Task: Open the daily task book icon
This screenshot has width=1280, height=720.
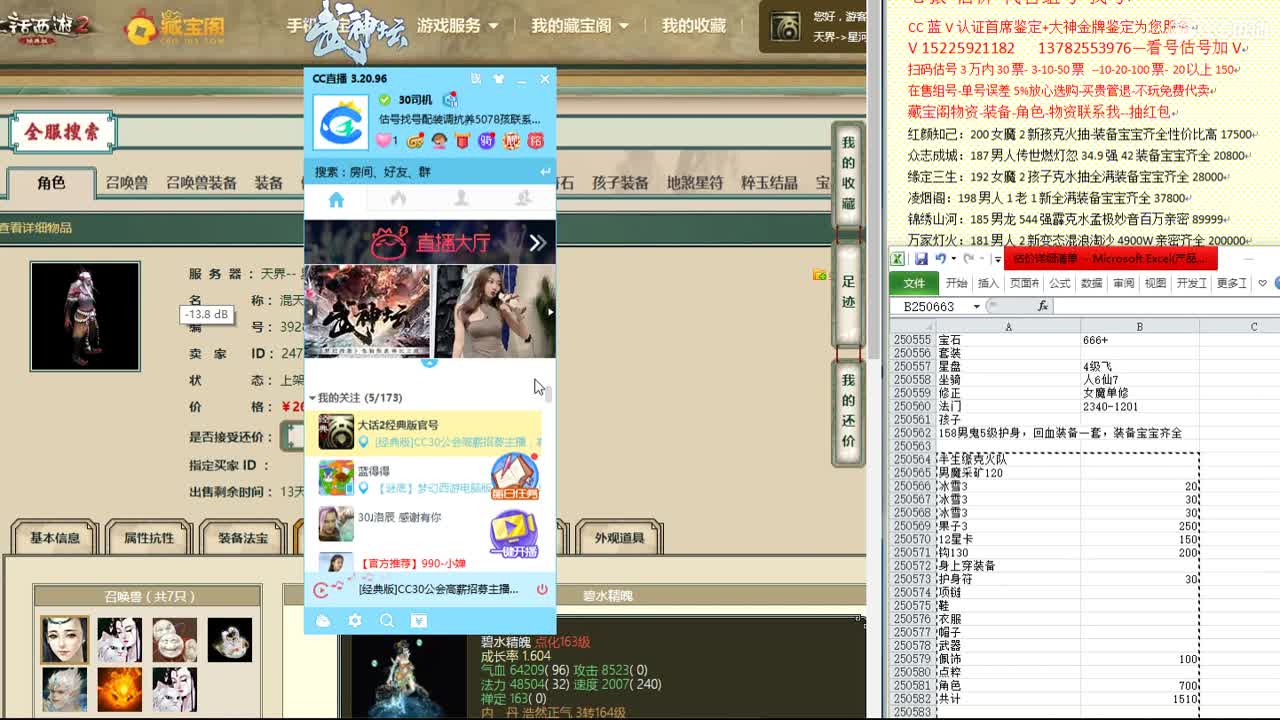Action: (x=514, y=477)
